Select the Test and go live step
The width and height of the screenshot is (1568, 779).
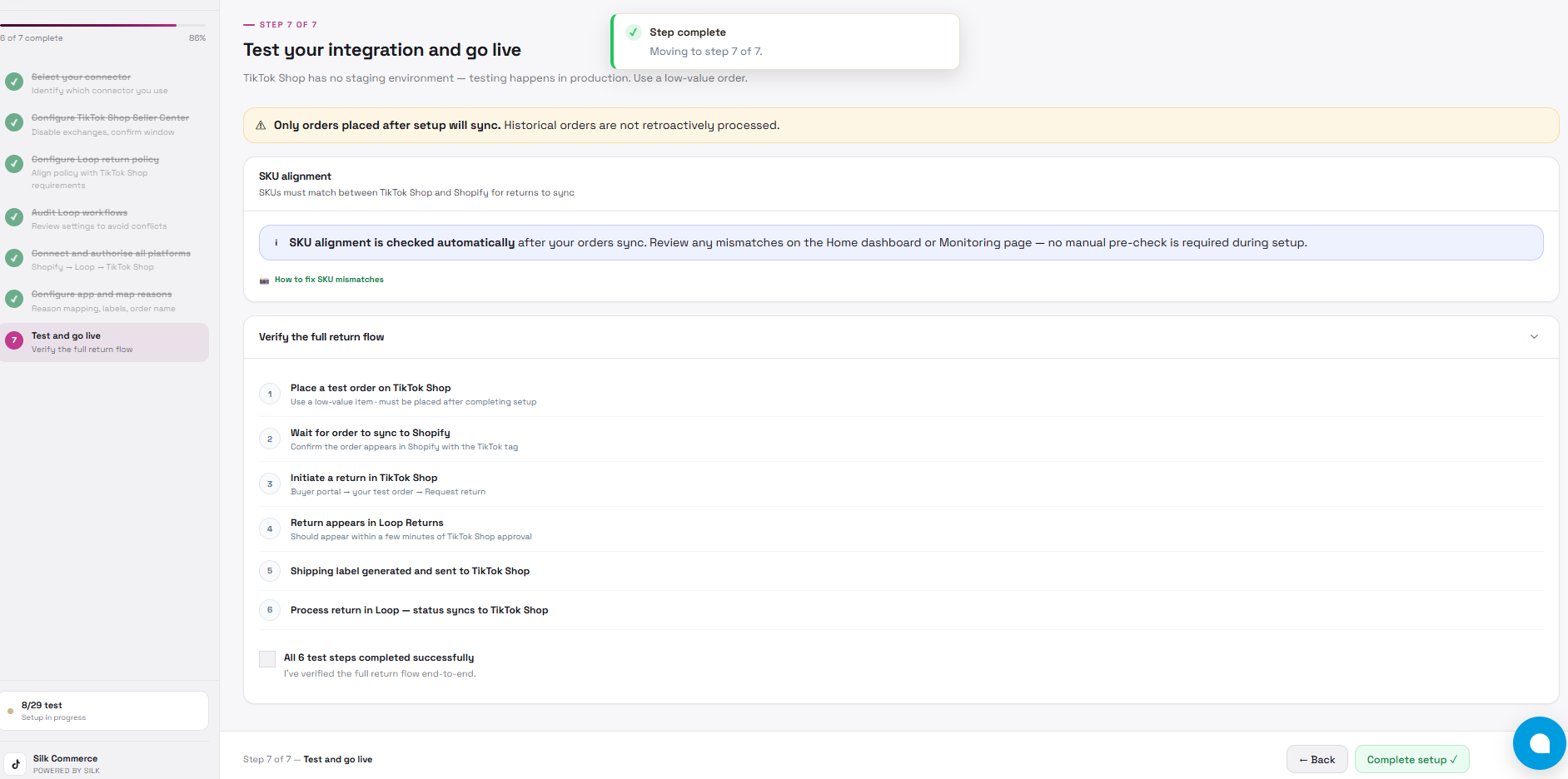tap(104, 342)
